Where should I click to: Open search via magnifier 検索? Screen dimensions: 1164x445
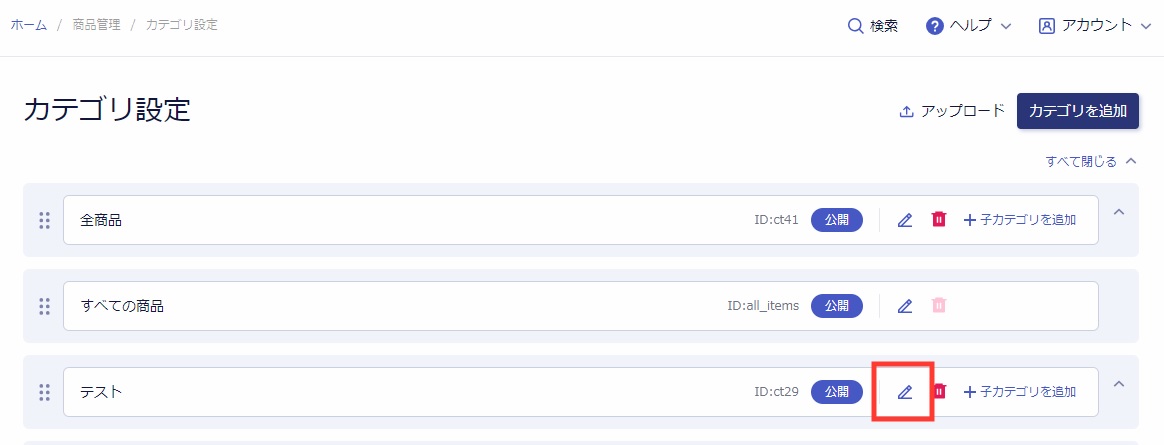(x=873, y=26)
